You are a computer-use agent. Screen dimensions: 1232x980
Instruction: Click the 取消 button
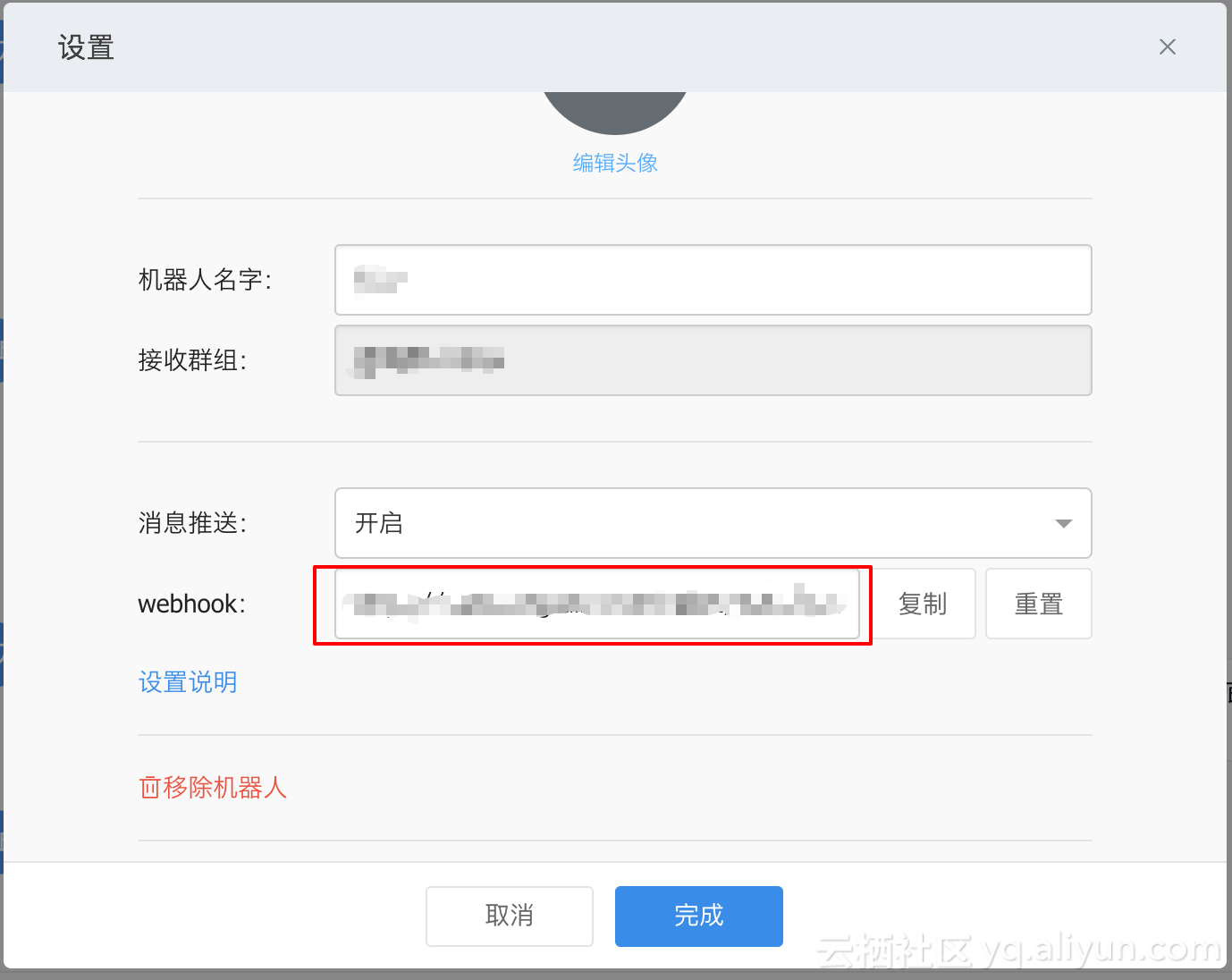pos(510,916)
